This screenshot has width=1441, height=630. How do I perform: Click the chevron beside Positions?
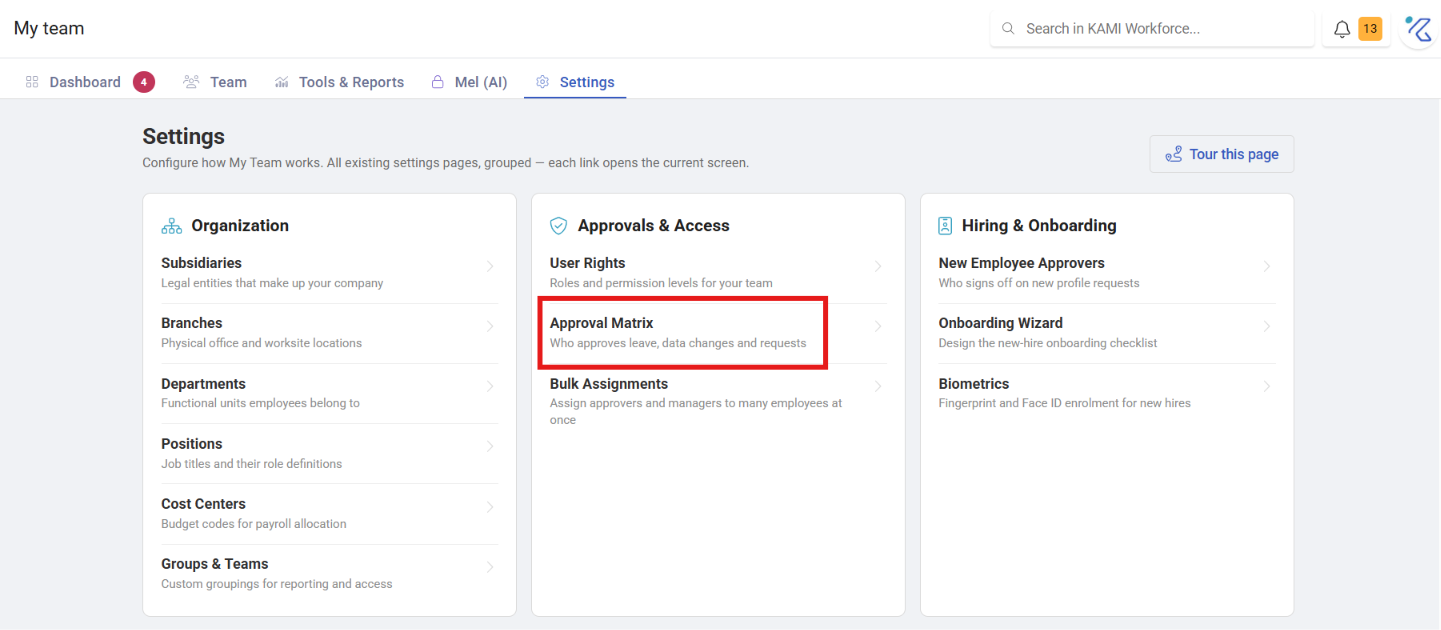[x=490, y=446]
